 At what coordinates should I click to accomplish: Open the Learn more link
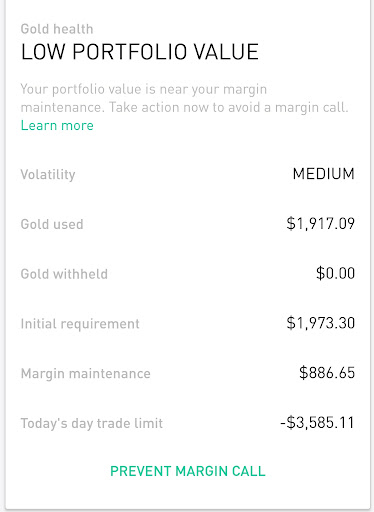pyautogui.click(x=57, y=126)
